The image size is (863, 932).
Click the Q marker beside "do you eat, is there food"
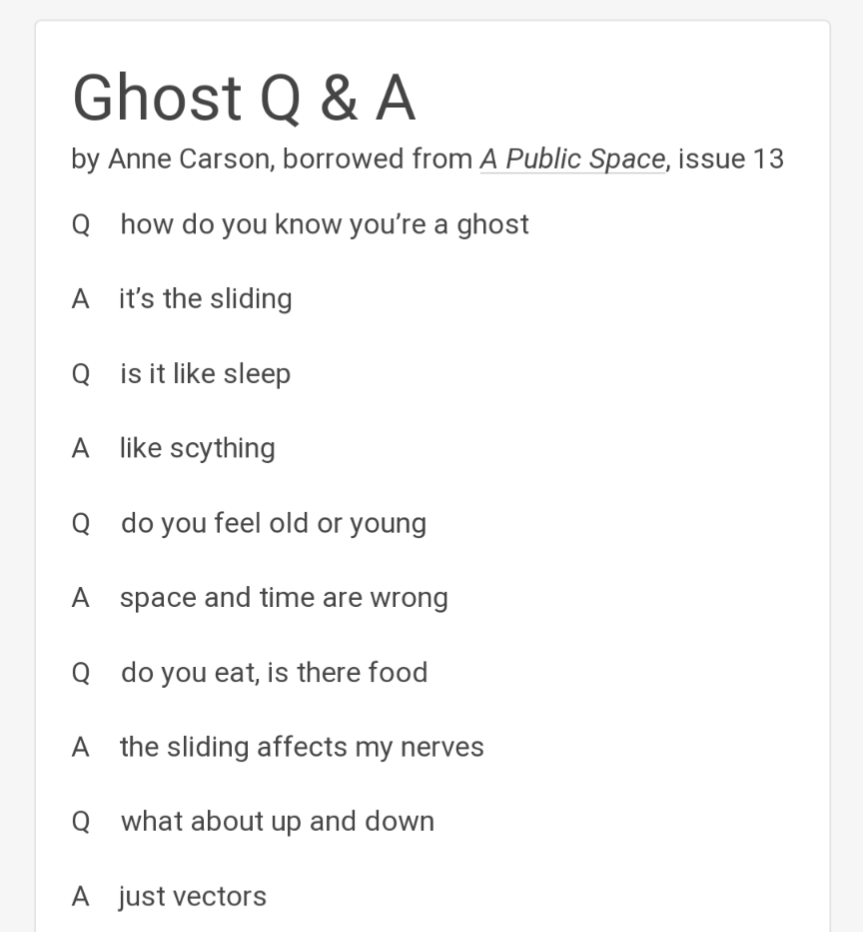(81, 672)
